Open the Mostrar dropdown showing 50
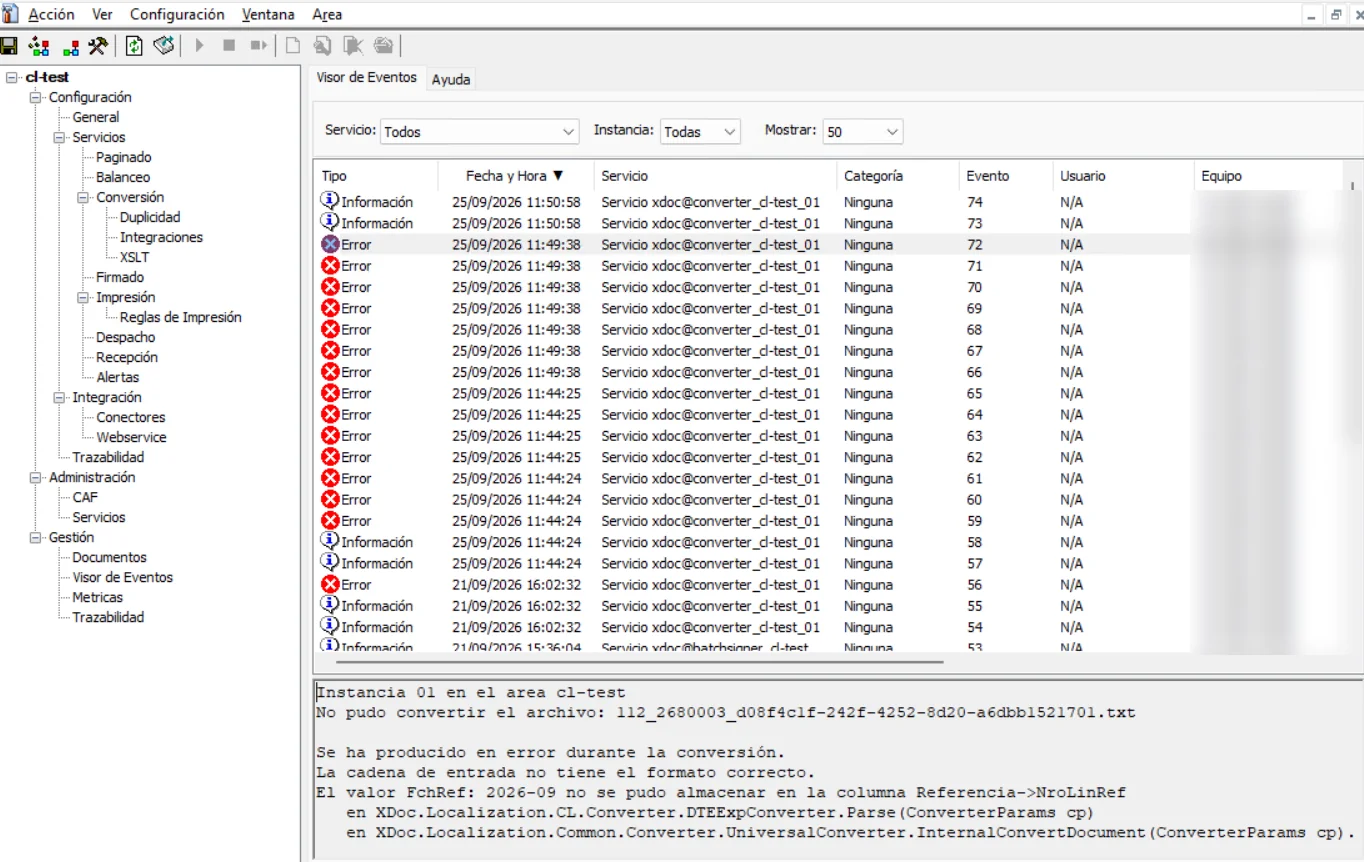The image size is (1364, 862). [862, 131]
